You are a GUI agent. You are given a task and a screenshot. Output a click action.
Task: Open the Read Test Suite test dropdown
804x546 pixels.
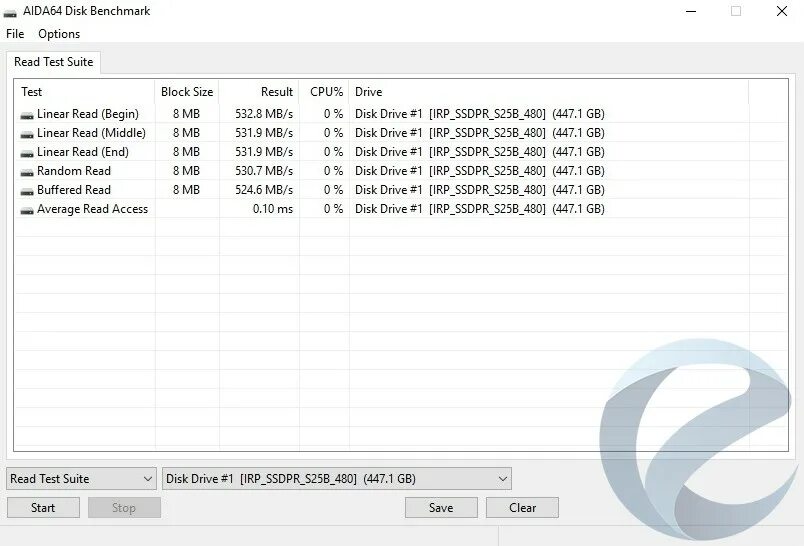82,478
